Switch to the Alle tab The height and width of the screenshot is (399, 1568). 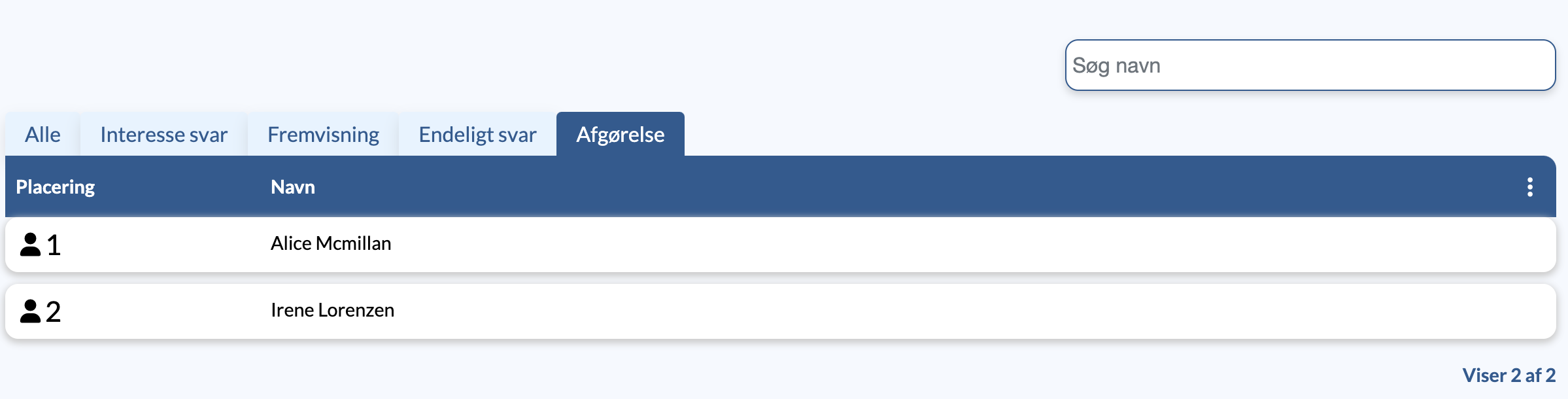[x=43, y=134]
